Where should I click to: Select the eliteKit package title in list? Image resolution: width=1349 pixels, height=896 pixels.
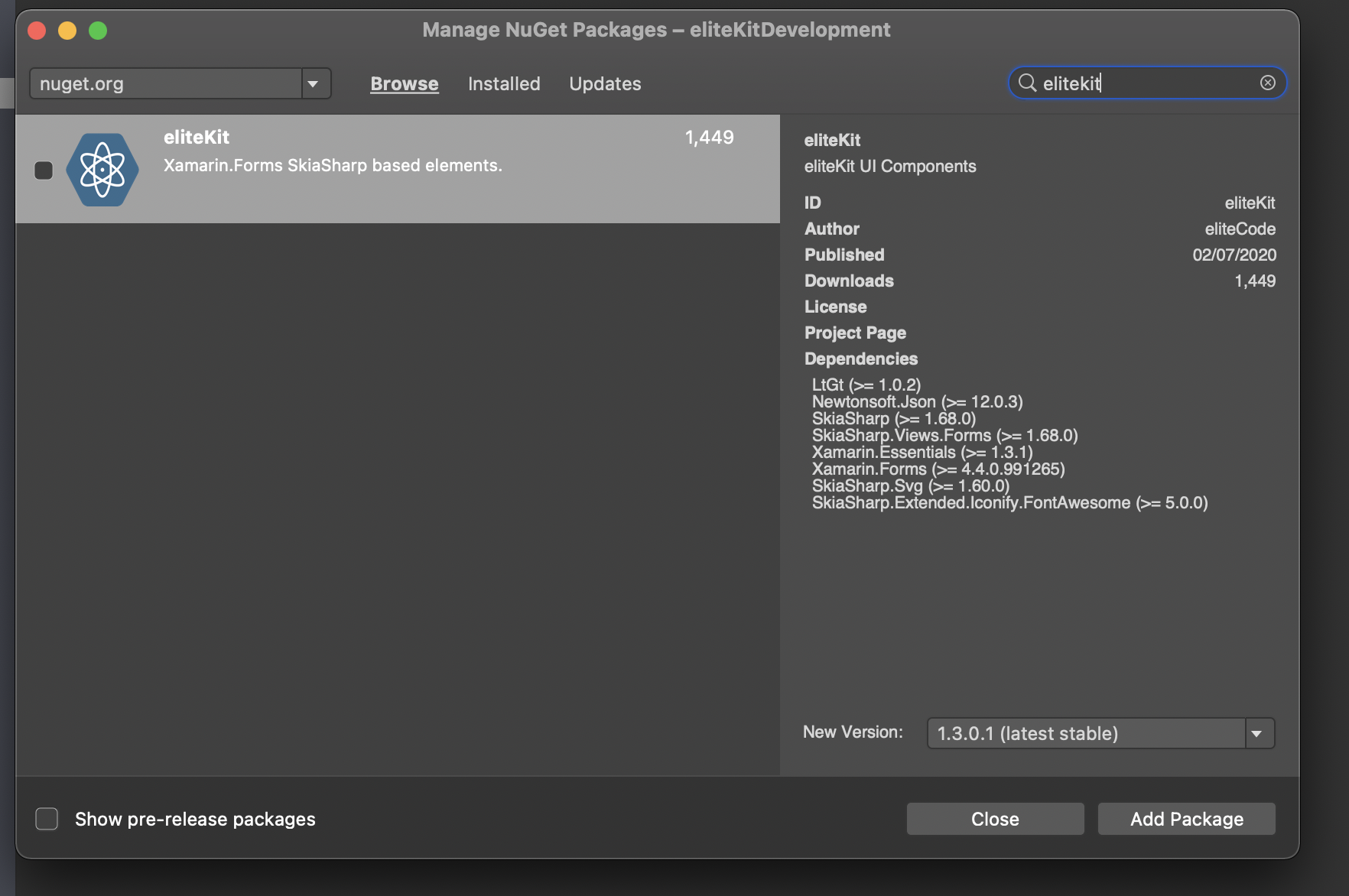tap(197, 137)
